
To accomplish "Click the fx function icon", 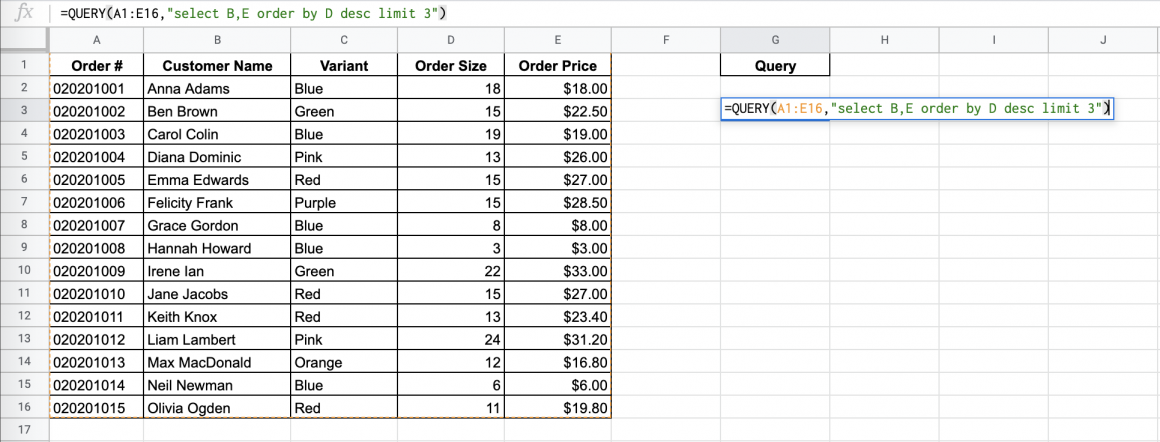I will coord(26,13).
